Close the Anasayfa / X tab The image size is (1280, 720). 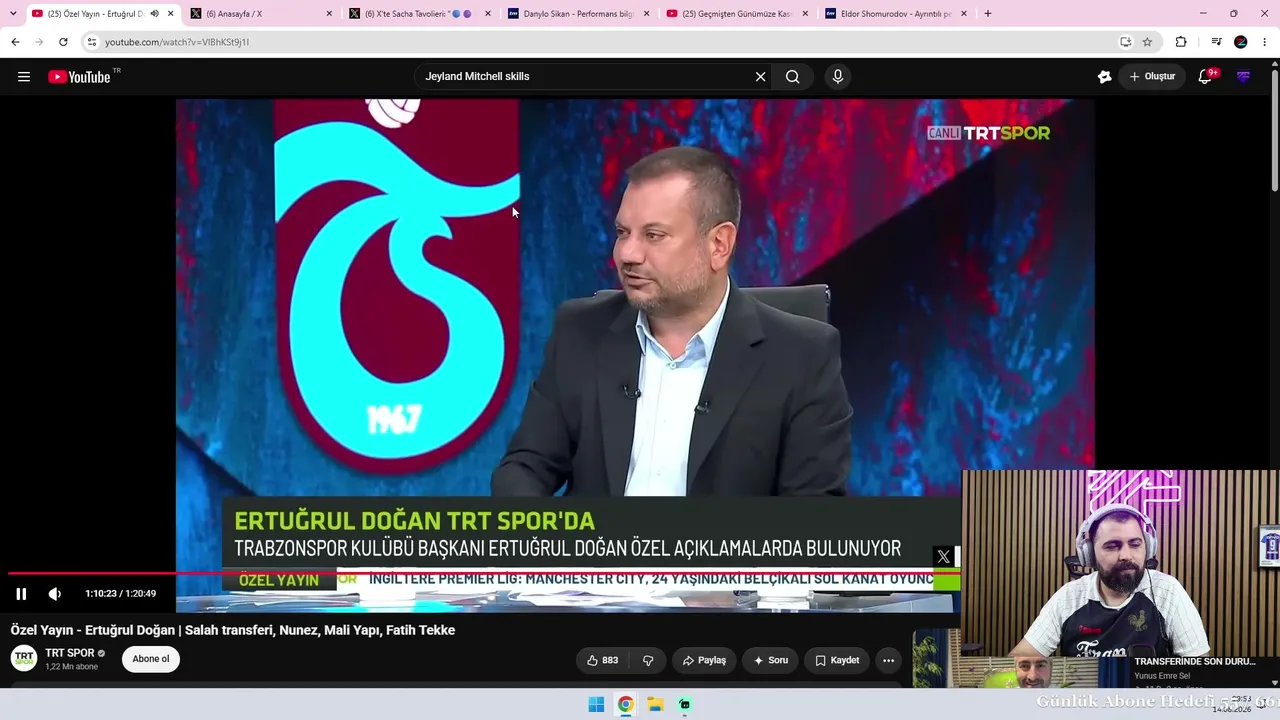[329, 14]
